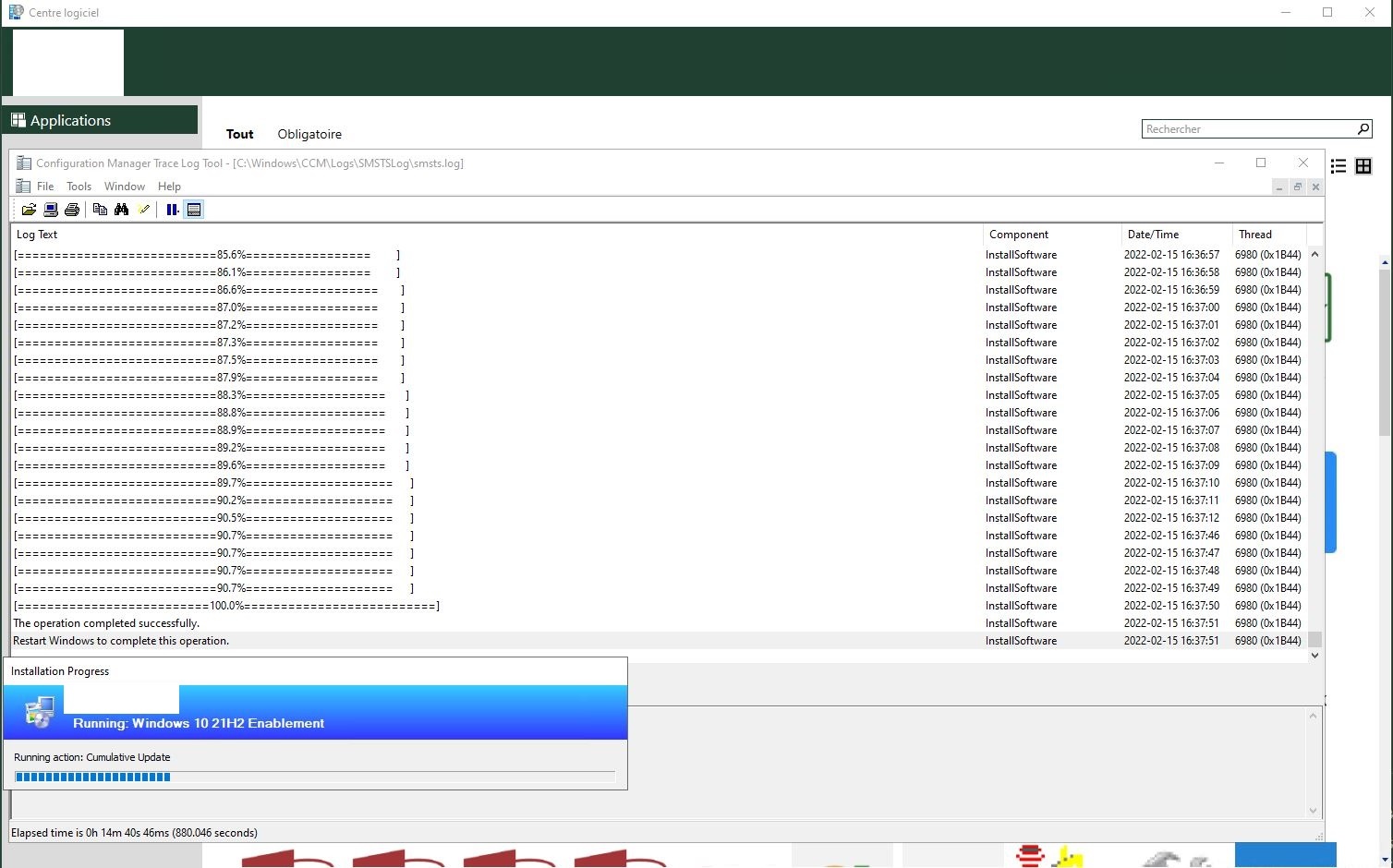
Task: Click the 16:37:10 date/time cell
Action: point(1171,483)
